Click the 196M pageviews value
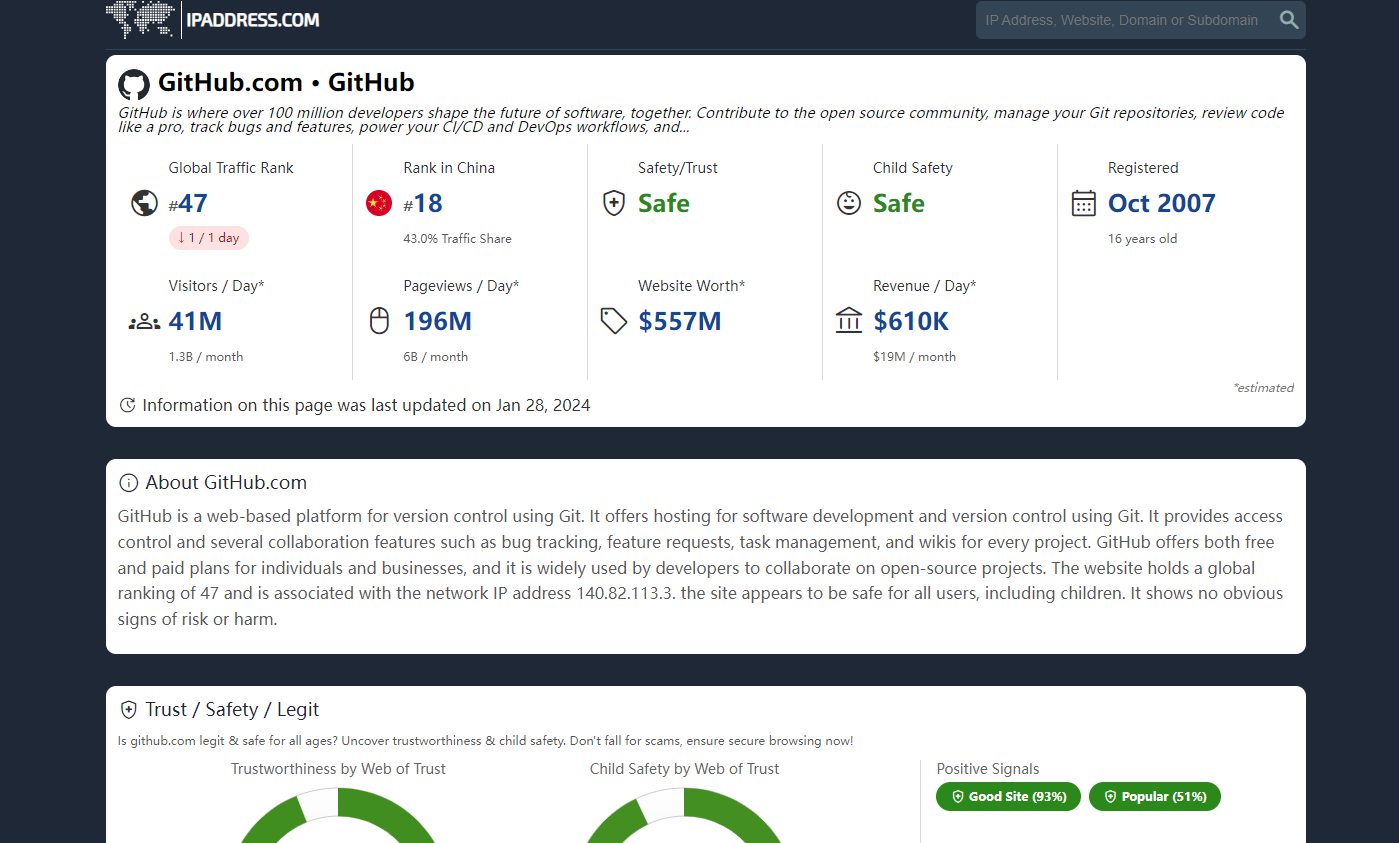Image resolution: width=1399 pixels, height=843 pixels. [438, 321]
